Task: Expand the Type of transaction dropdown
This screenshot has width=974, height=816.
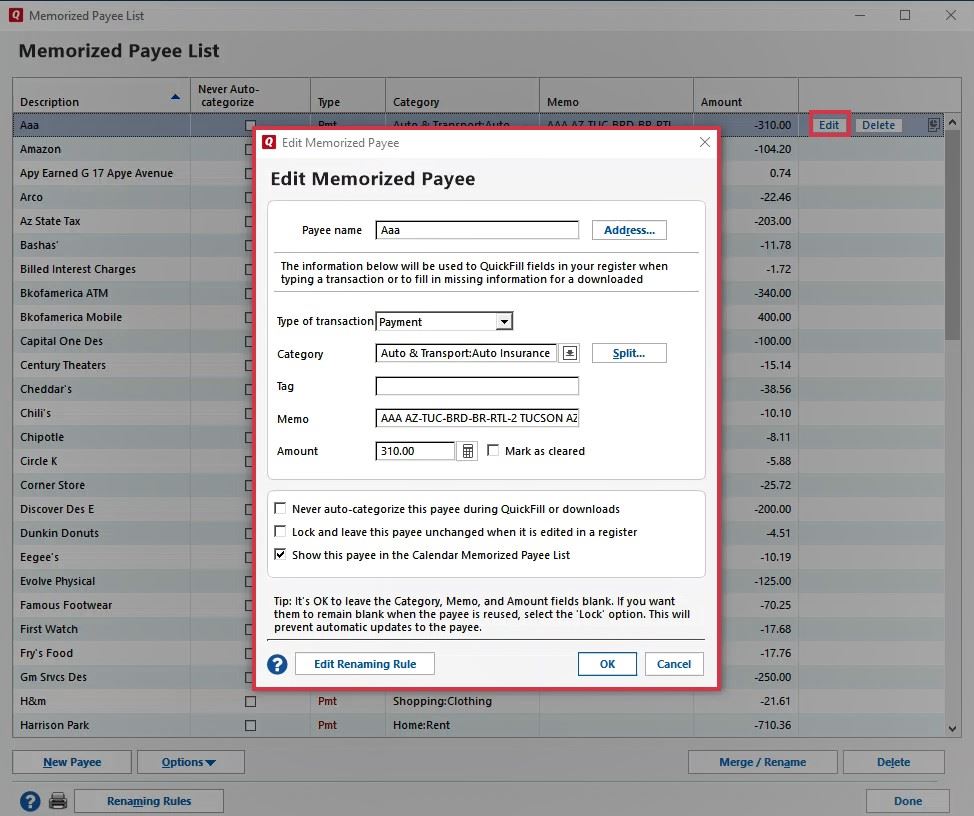Action: 504,322
